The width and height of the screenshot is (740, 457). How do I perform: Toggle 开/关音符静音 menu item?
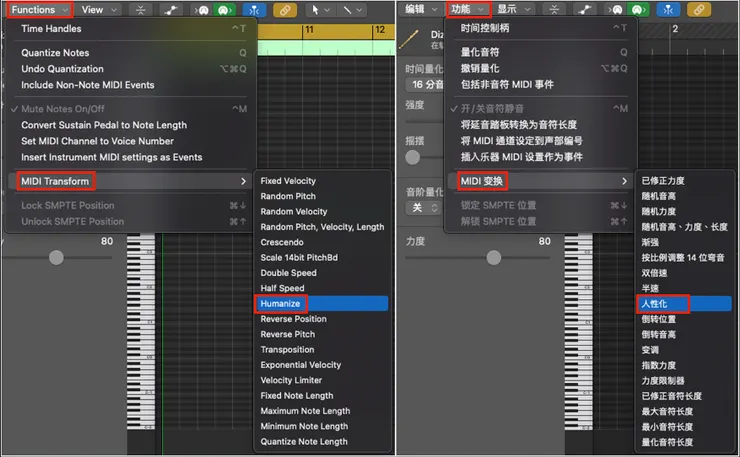(539, 109)
